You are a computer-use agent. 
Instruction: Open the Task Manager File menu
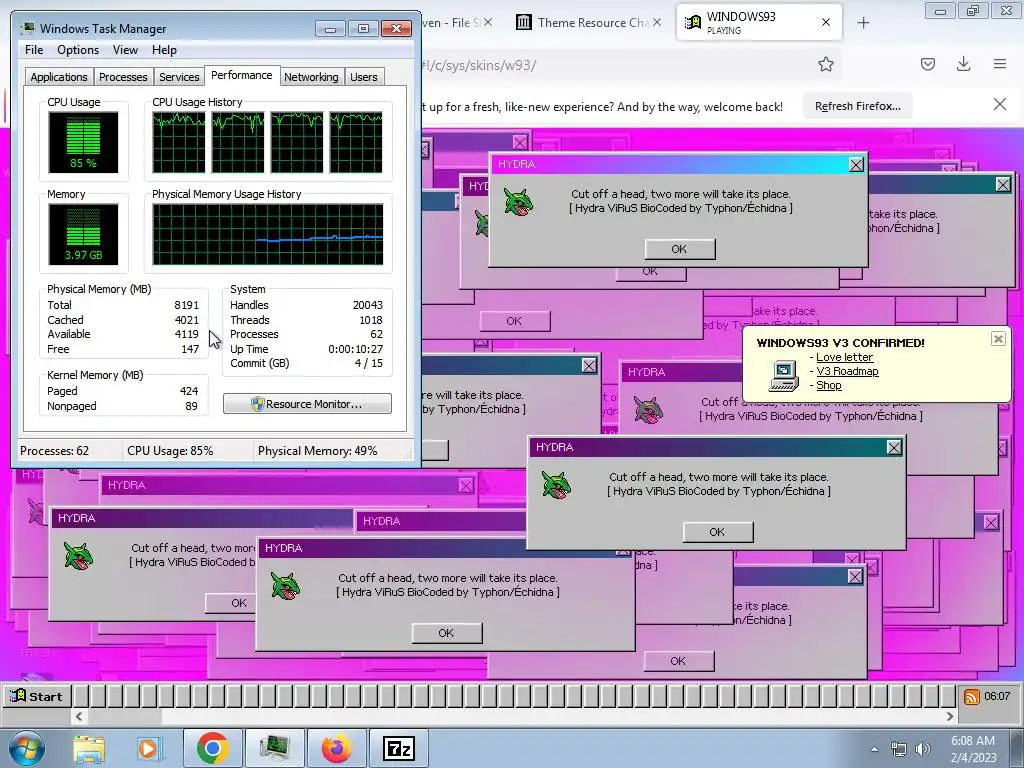tap(34, 50)
